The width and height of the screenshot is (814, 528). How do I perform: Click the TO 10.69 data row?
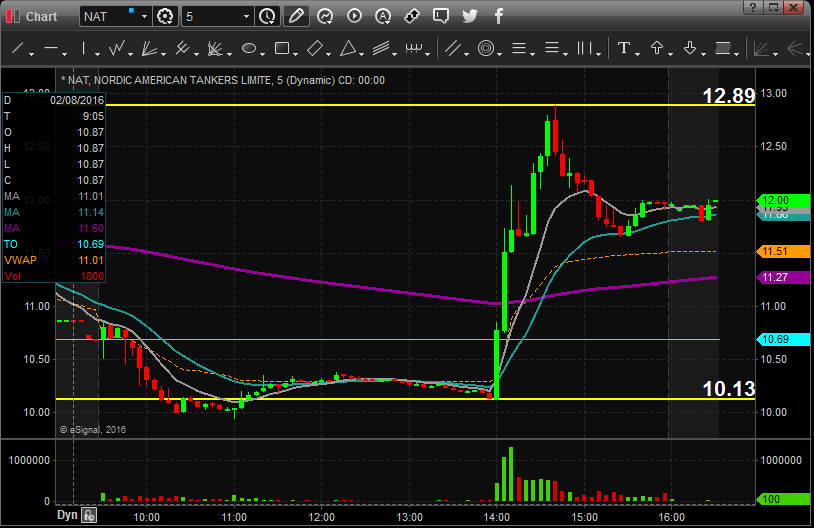click(x=54, y=244)
